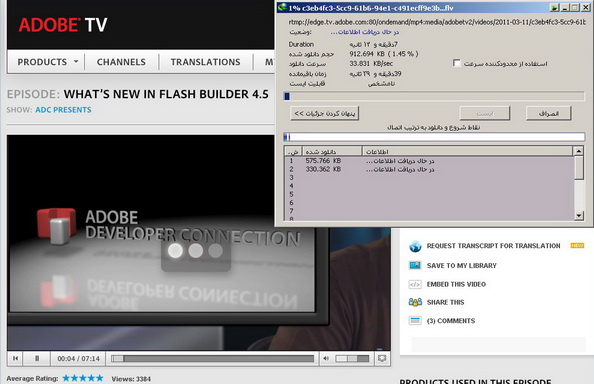Click the download overall progress bar

pos(434,97)
